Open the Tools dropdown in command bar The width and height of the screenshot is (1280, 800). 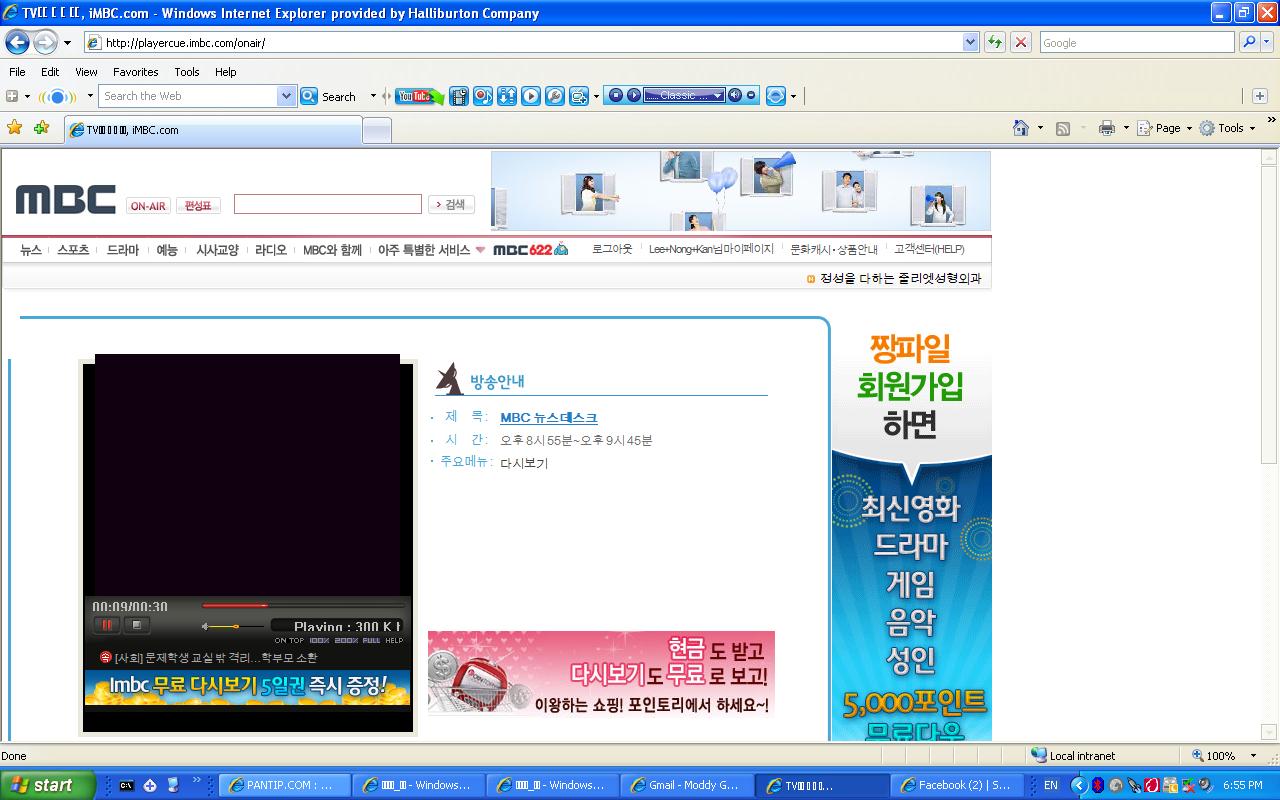[x=1252, y=128]
